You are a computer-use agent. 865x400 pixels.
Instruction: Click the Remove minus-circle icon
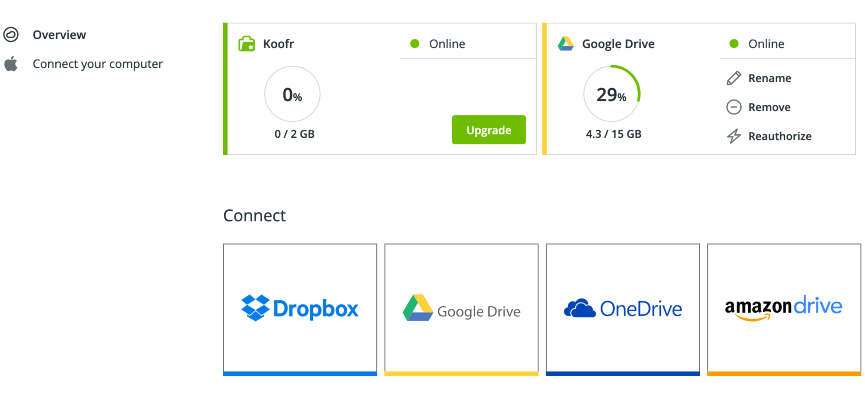734,107
